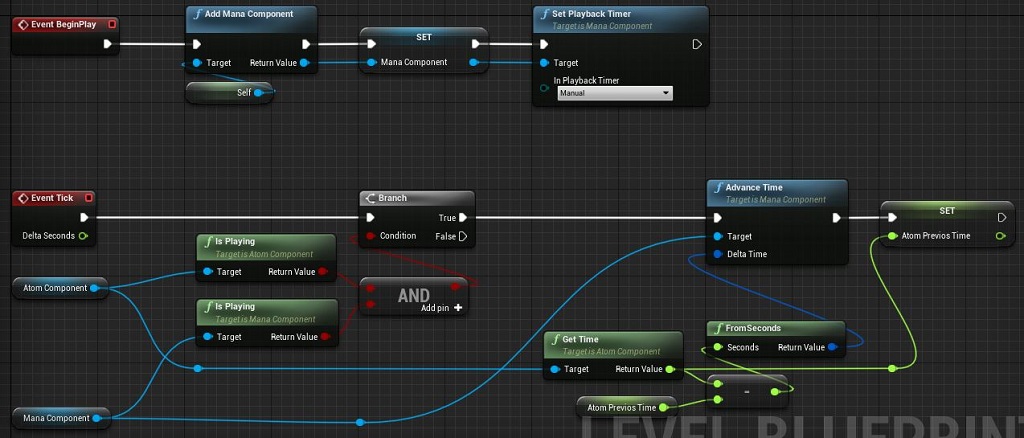Click the Mana Component variable output pin
The width and height of the screenshot is (1024, 438).
tap(96, 418)
